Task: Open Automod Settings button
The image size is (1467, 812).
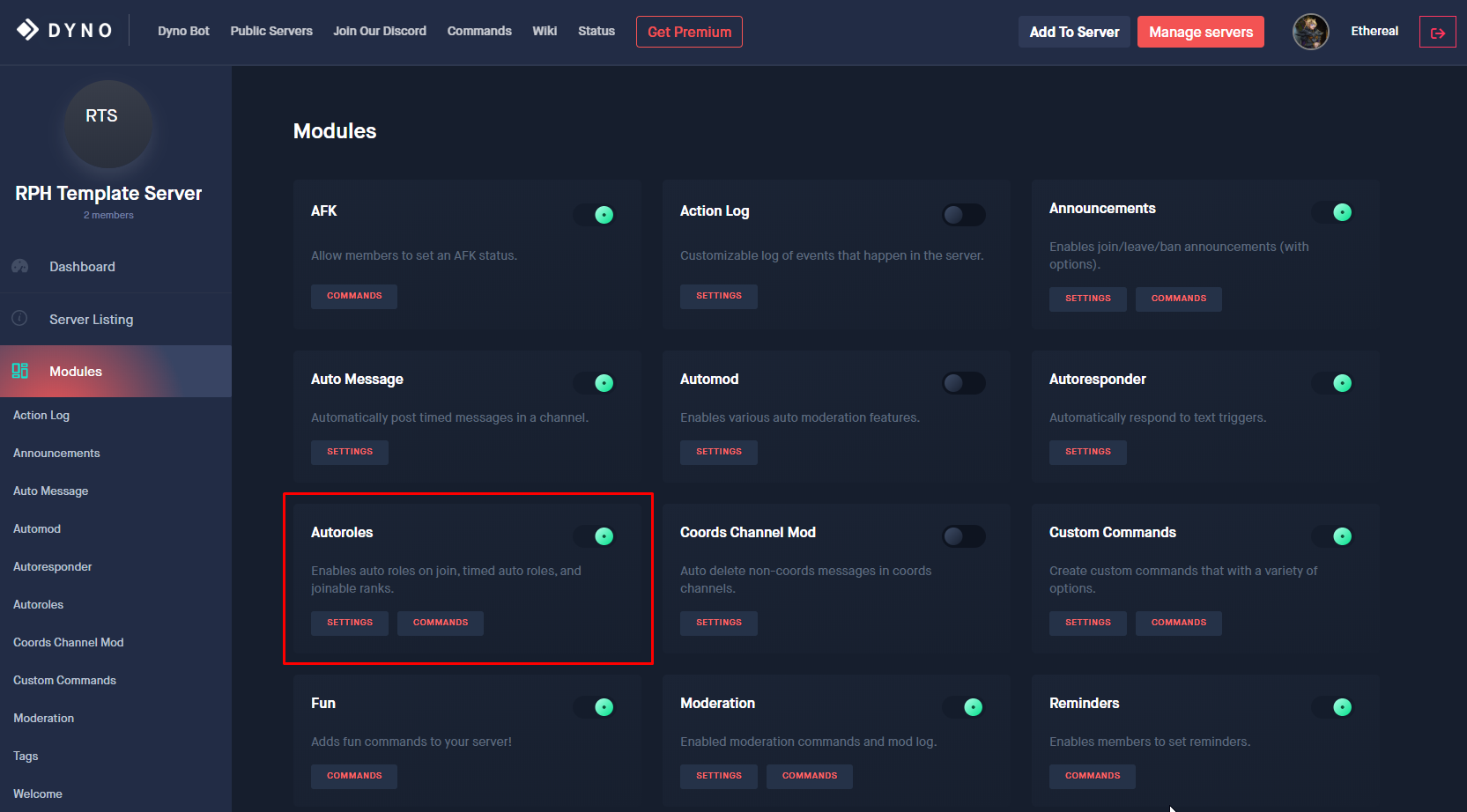Action: coord(719,452)
